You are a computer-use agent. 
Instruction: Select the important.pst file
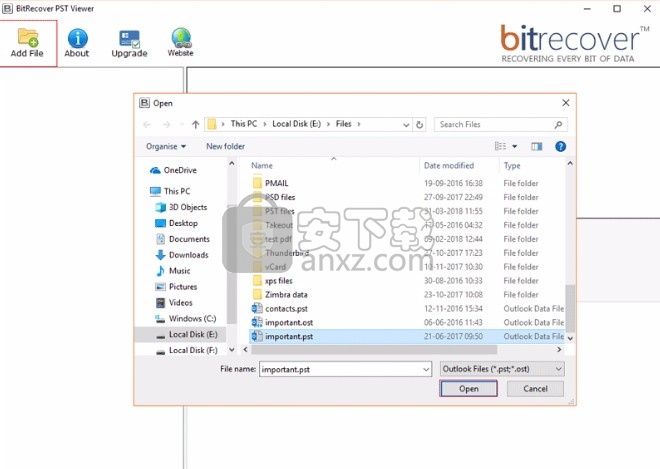tap(407, 336)
